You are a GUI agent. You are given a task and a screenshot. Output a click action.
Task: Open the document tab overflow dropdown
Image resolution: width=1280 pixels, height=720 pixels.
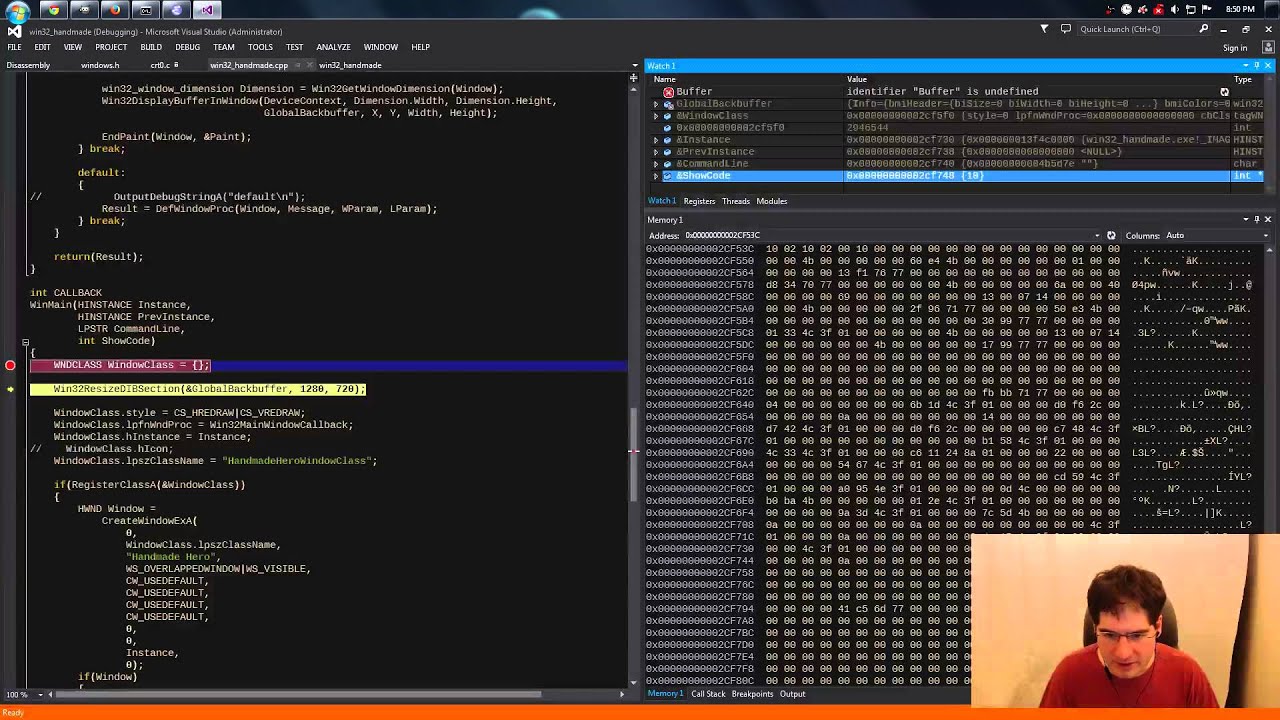point(634,66)
